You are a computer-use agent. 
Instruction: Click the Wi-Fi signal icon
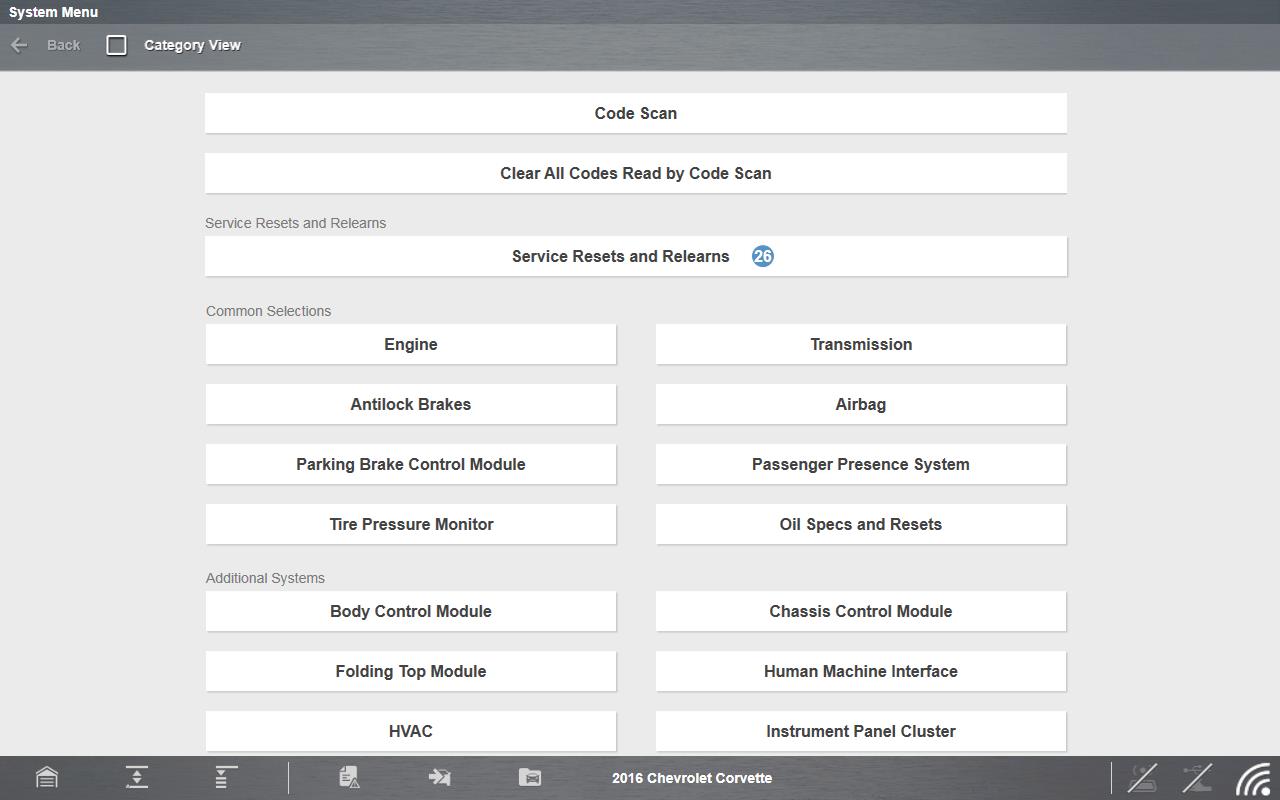point(1254,778)
